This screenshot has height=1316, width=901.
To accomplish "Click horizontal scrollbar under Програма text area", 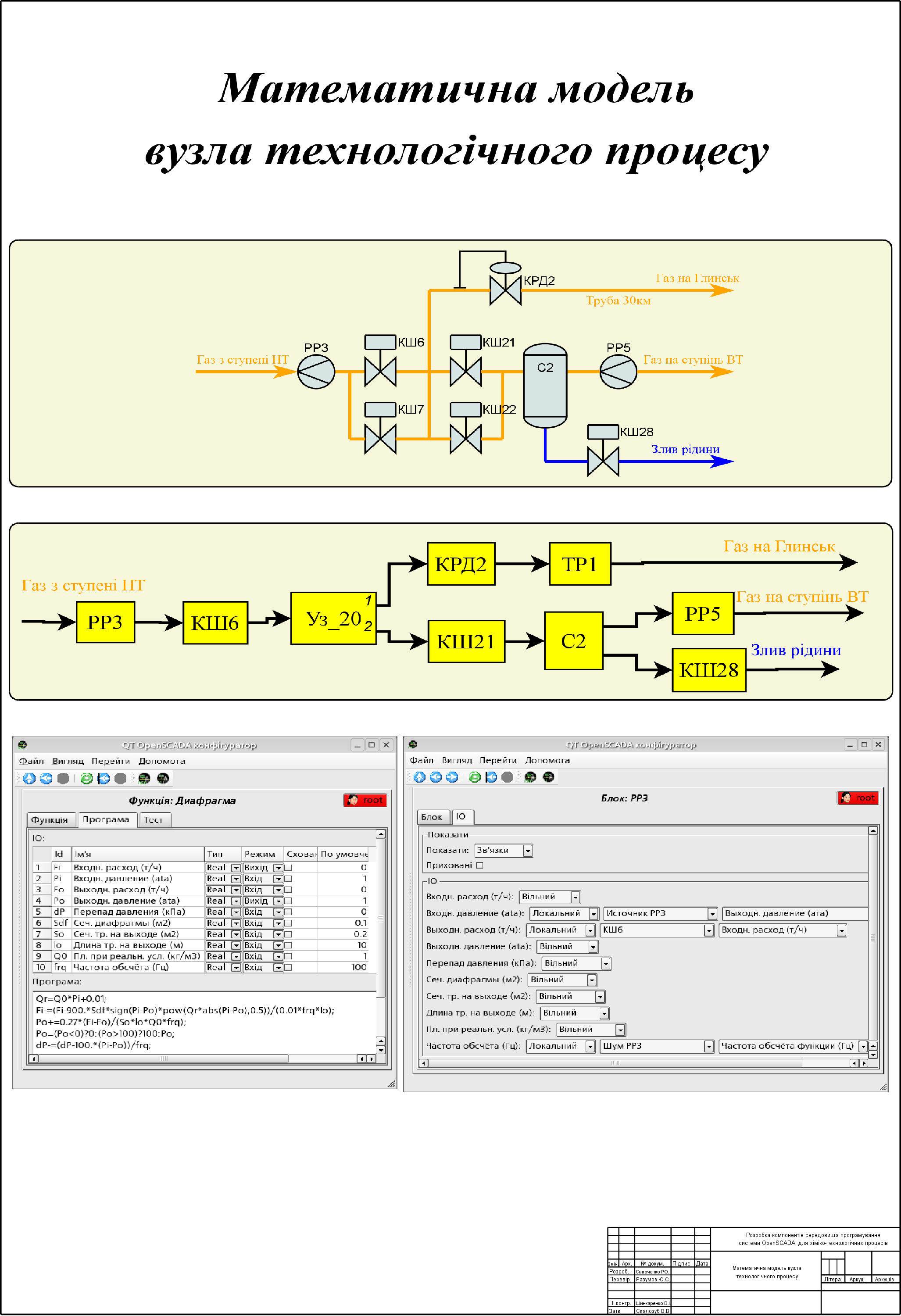I will 163,1059.
